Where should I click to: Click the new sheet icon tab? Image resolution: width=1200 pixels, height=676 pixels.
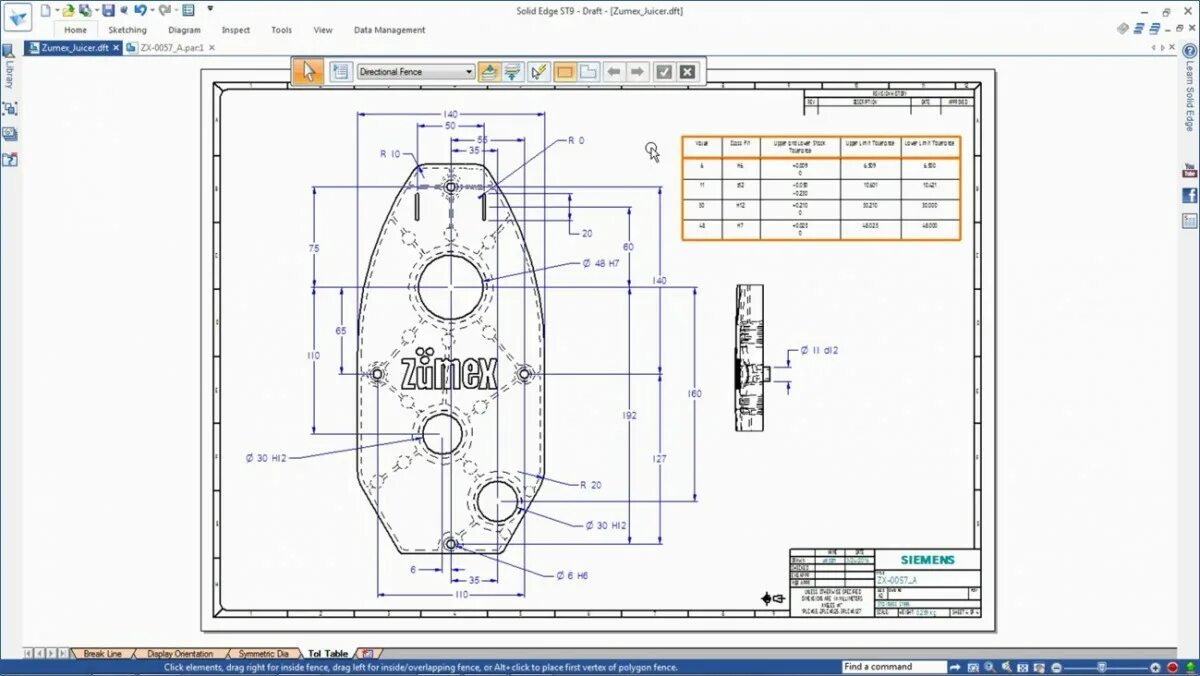coord(366,653)
